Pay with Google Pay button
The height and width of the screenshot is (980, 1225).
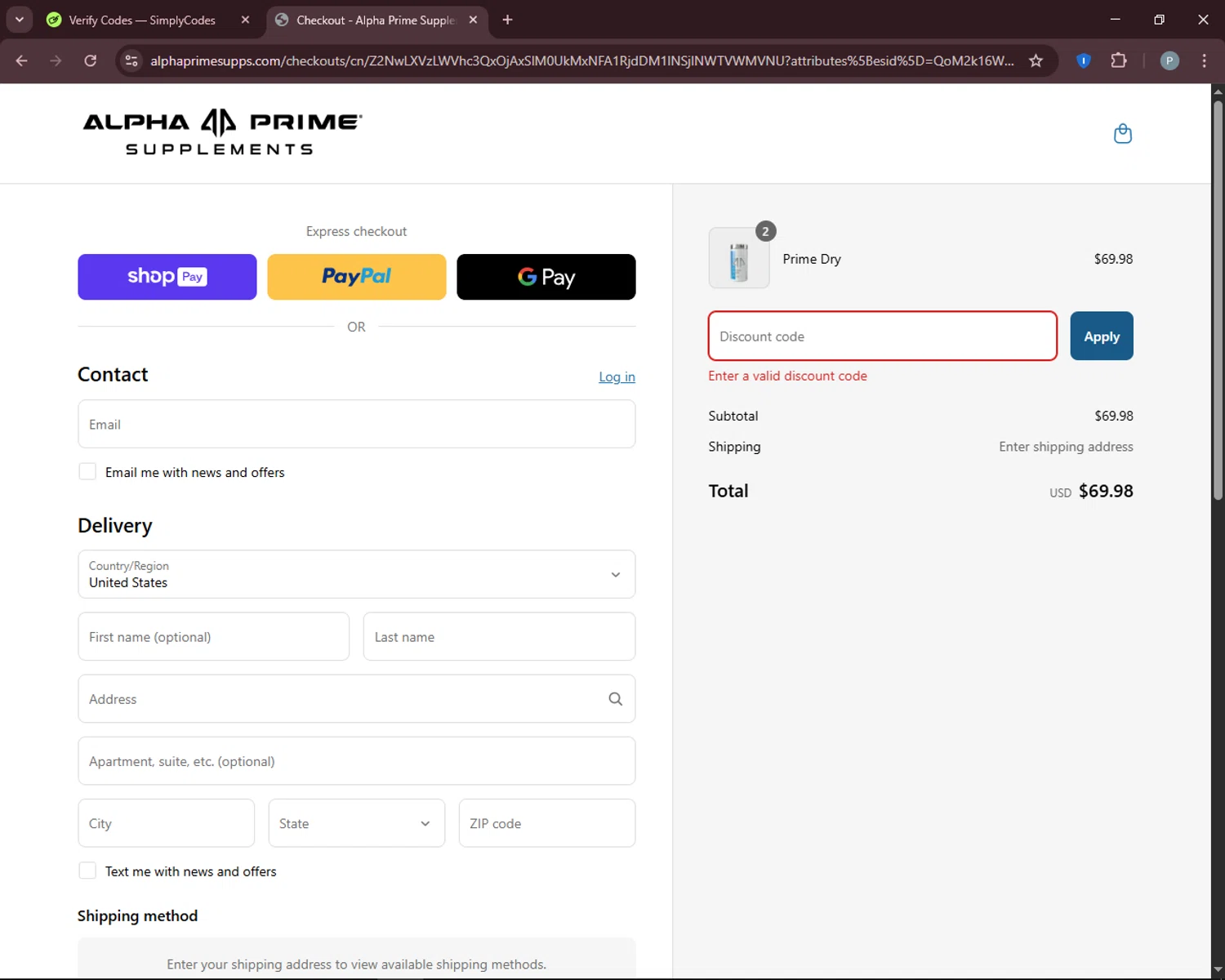(x=546, y=277)
